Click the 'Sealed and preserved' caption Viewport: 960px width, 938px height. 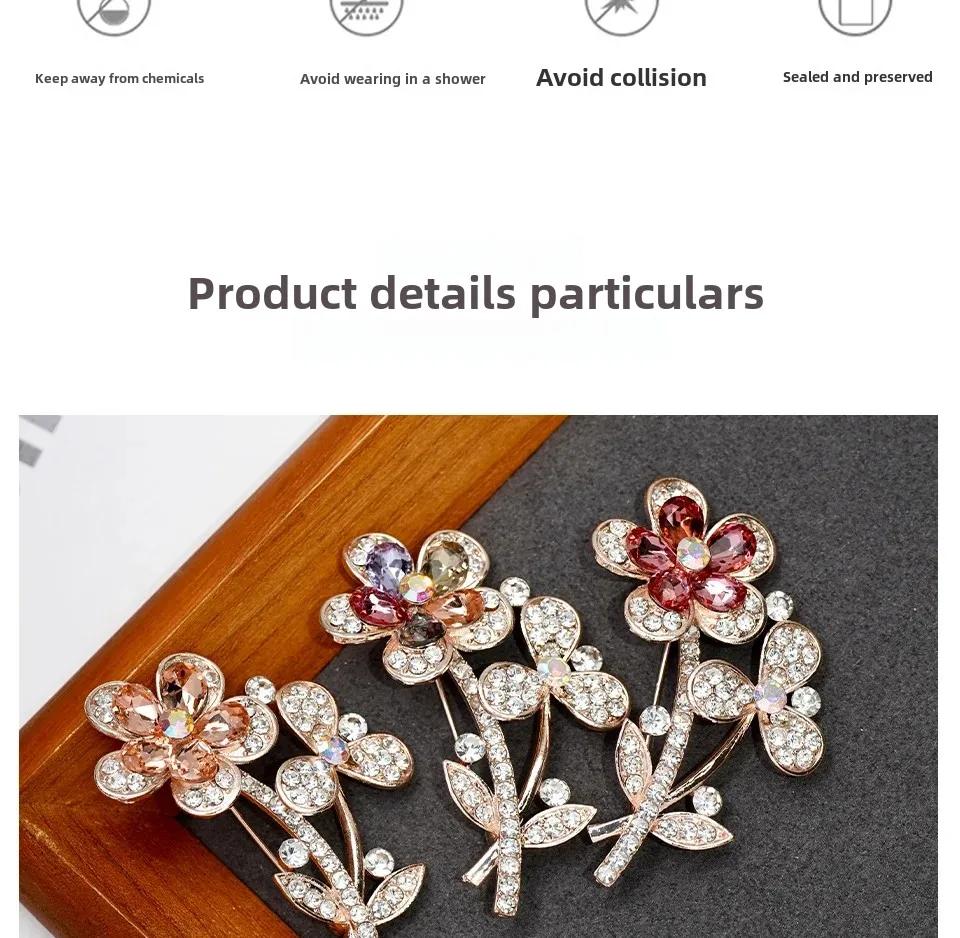tap(857, 77)
